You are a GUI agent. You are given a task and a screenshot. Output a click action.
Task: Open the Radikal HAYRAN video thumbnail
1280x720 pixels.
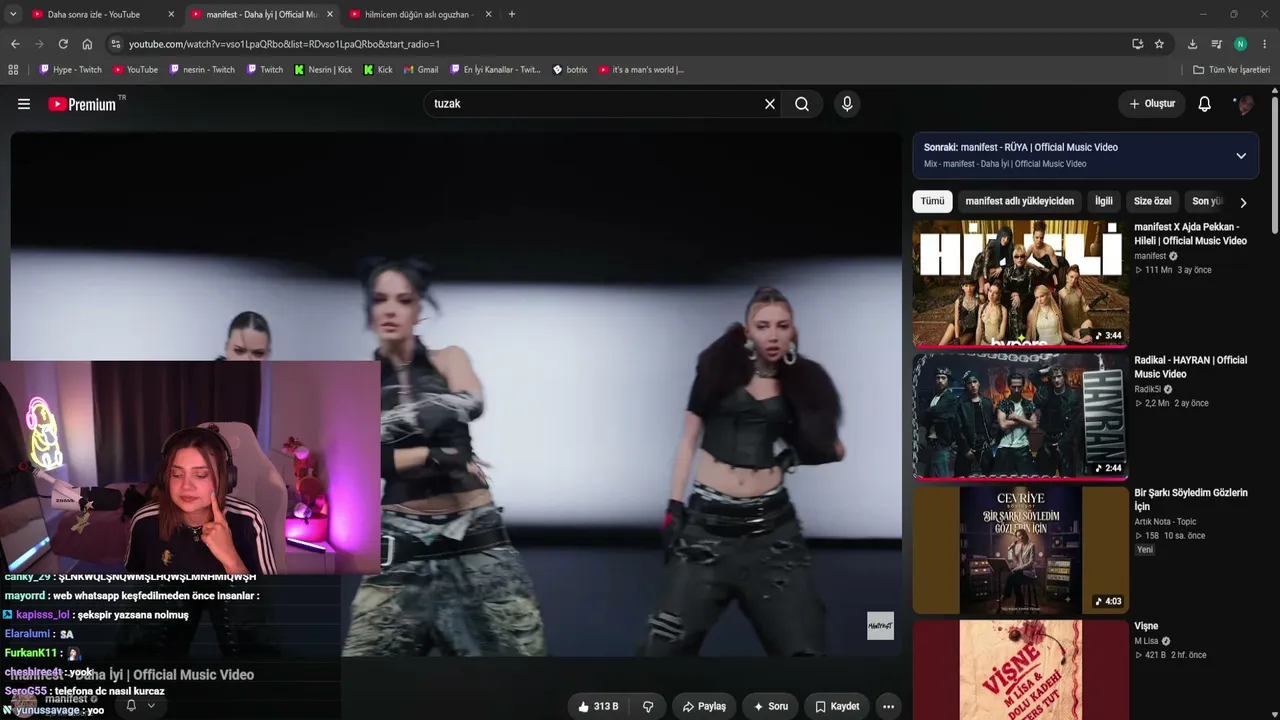[x=1020, y=416]
